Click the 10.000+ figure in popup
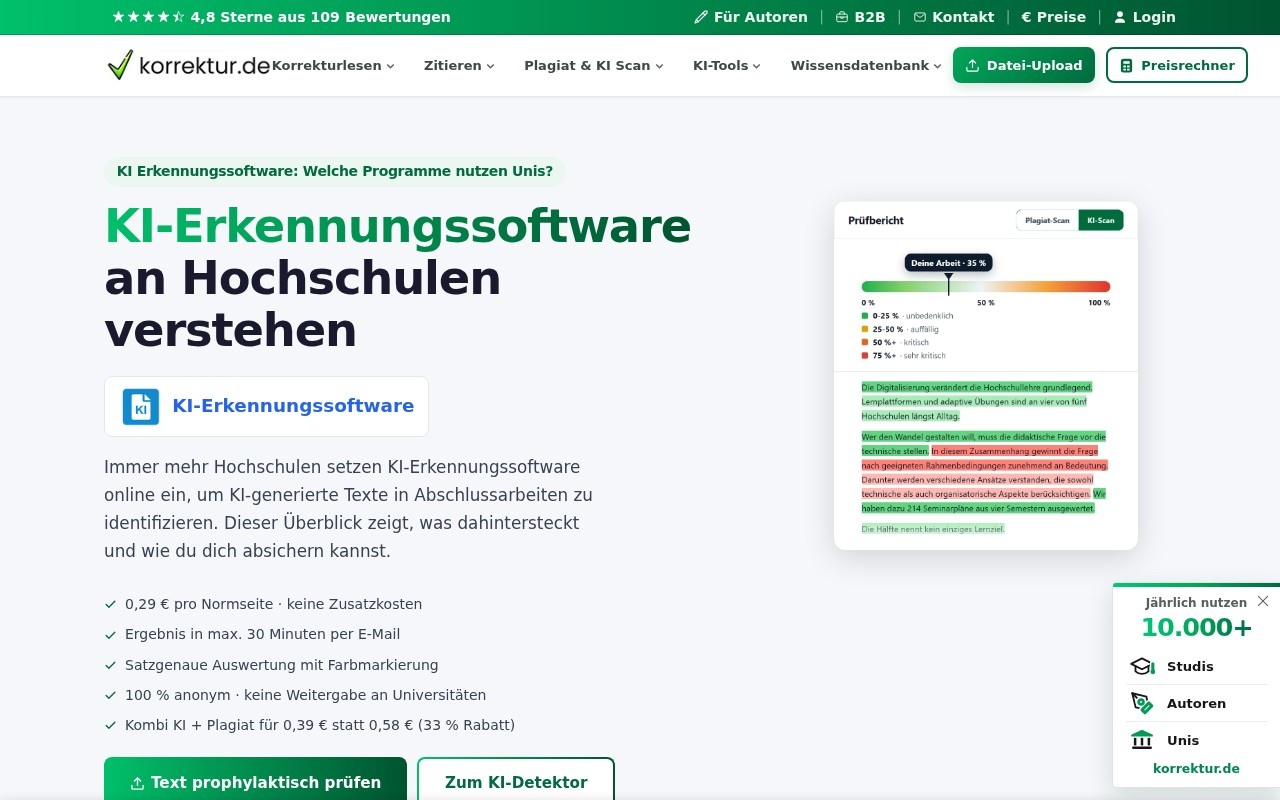The width and height of the screenshot is (1280, 800). [x=1196, y=627]
